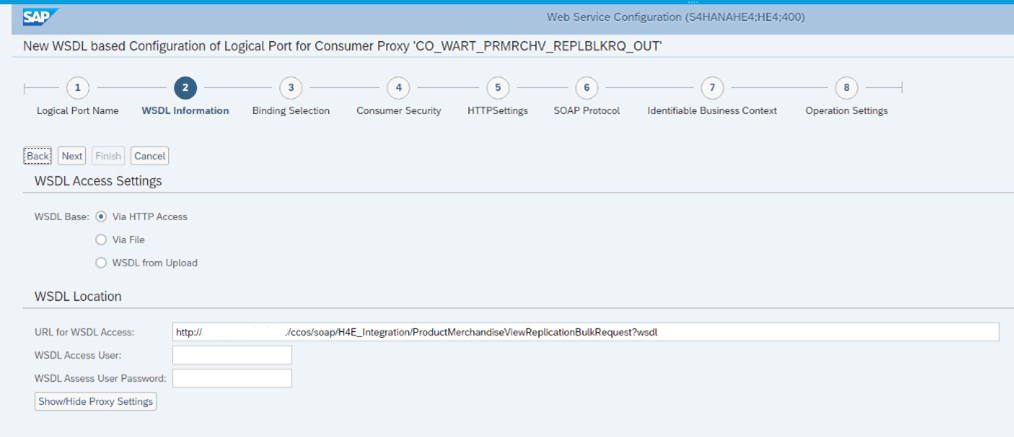Click the New WSDL based Configuration page heading
The height and width of the screenshot is (437, 1014).
[343, 47]
